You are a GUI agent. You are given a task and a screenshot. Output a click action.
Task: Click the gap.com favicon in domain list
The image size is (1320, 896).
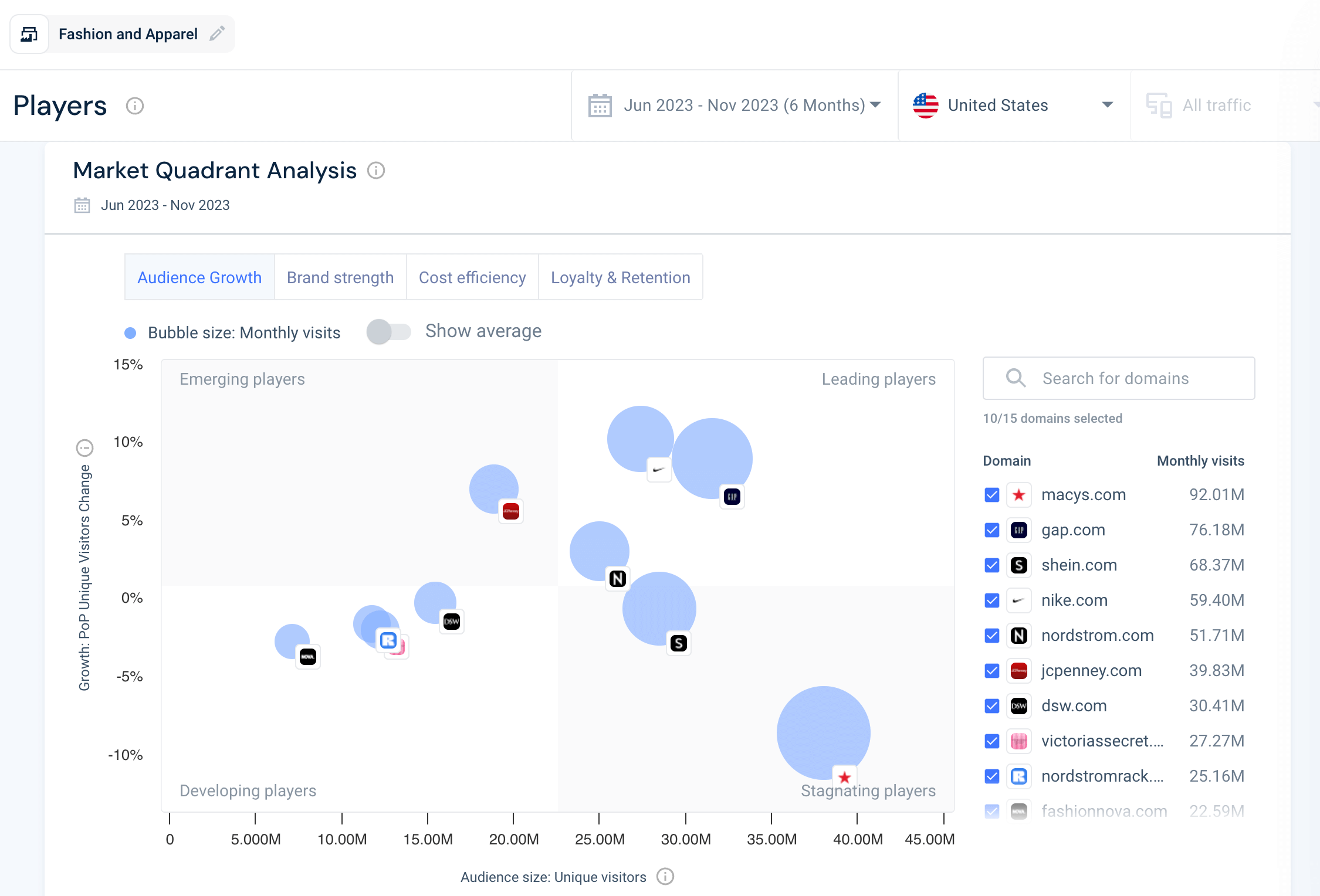(1019, 530)
